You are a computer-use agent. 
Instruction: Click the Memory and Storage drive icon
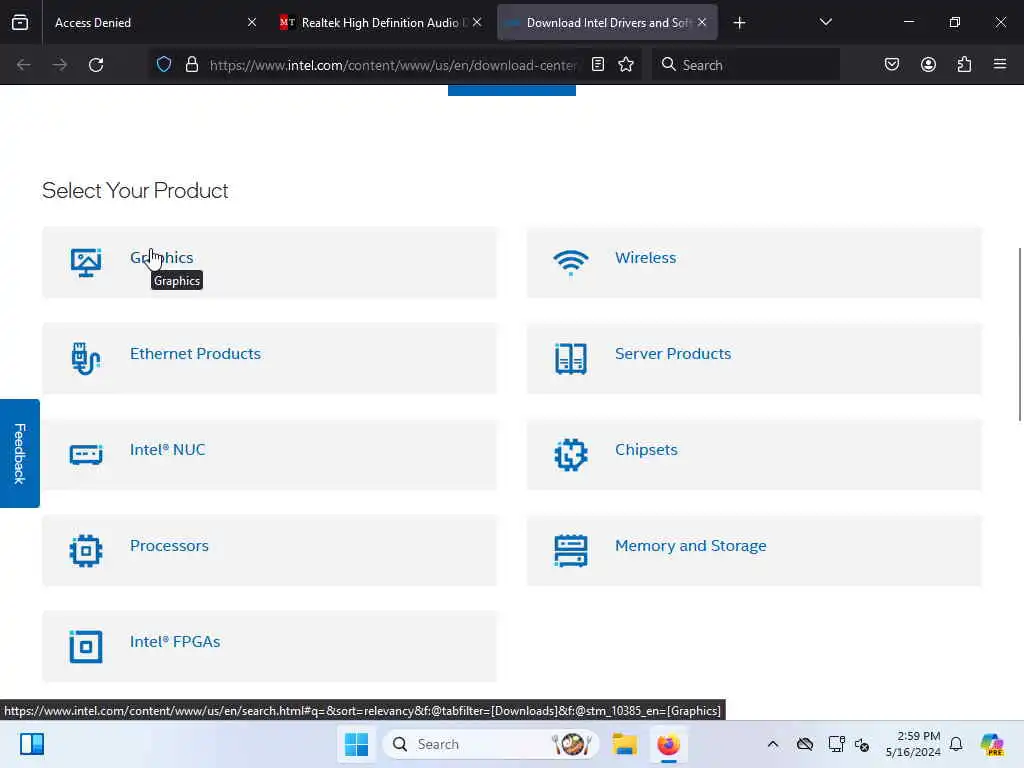click(x=571, y=551)
